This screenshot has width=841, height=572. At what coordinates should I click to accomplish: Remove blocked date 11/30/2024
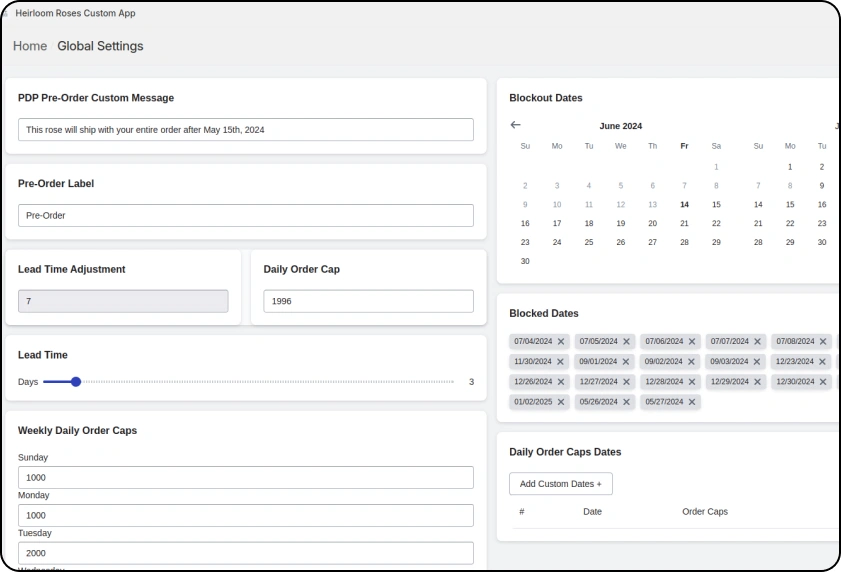560,362
